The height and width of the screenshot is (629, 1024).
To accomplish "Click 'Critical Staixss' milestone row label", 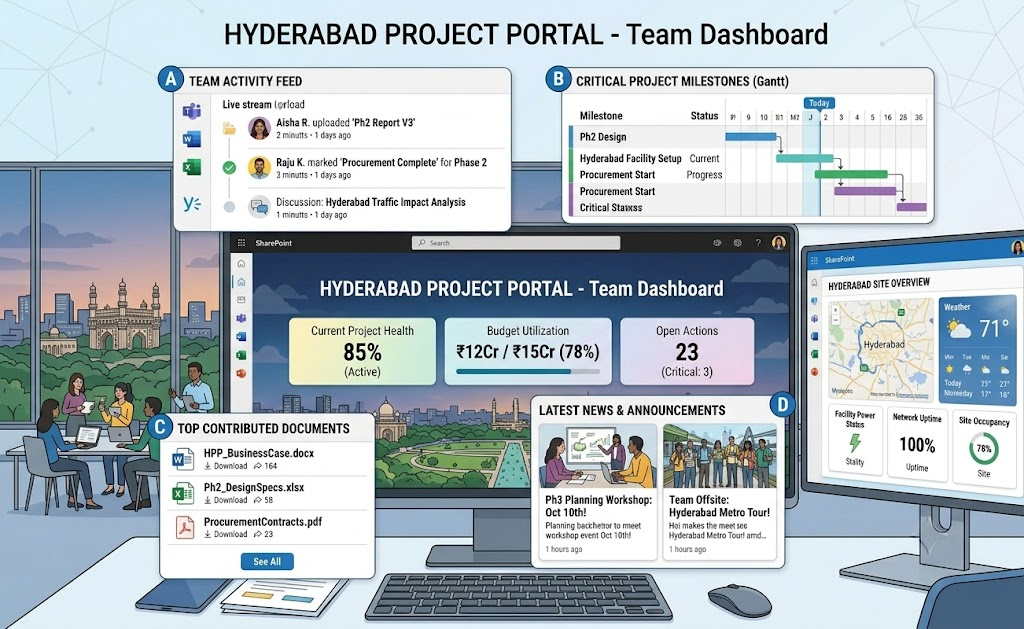I will (611, 208).
